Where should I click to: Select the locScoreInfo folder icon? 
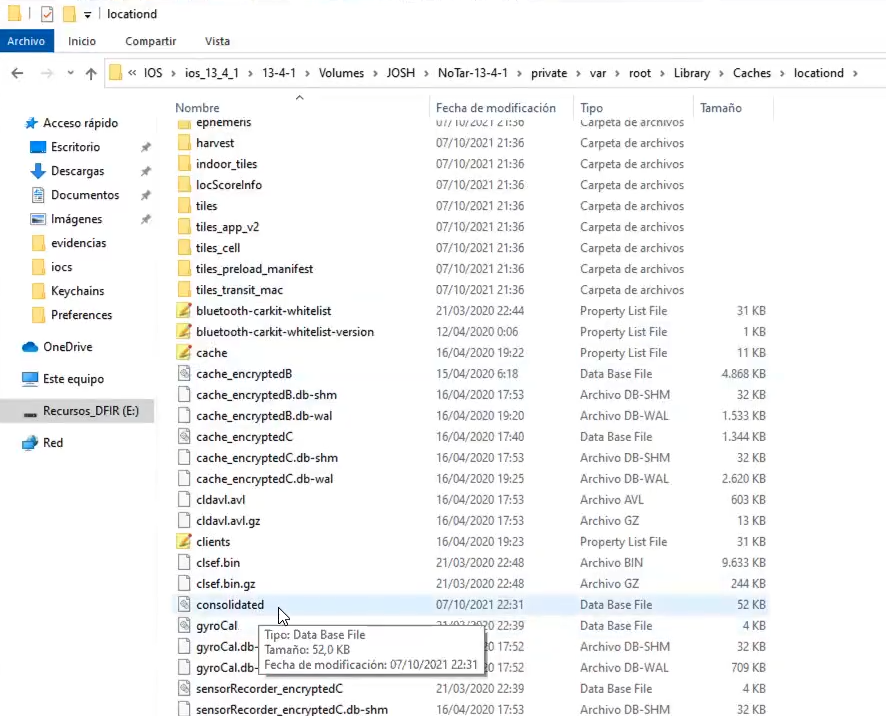coord(184,185)
